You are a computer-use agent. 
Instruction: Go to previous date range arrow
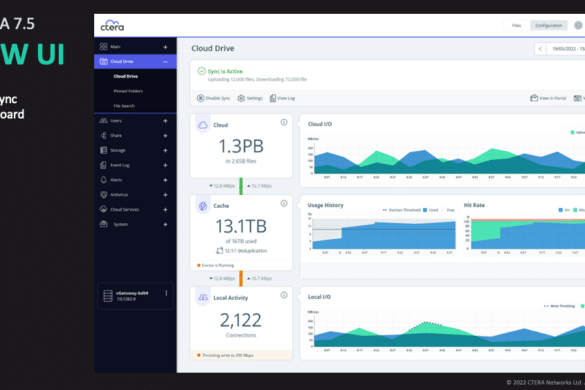540,49
